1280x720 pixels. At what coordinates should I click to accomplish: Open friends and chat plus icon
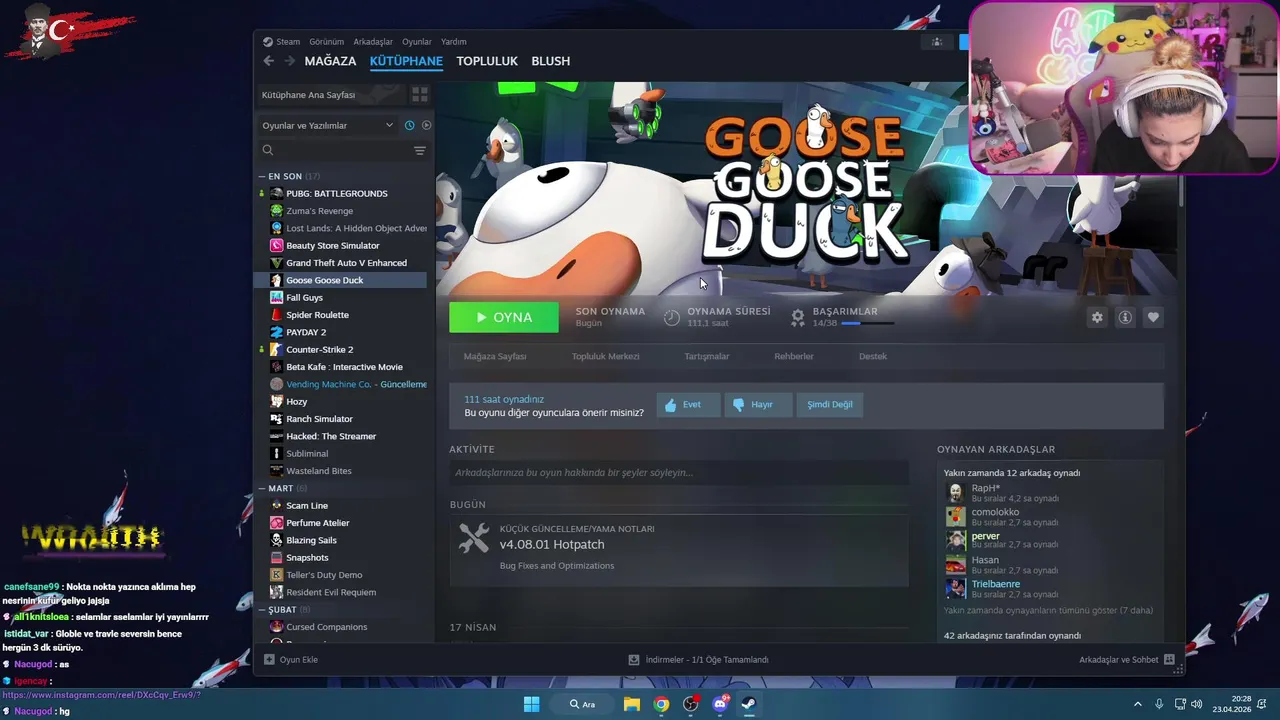coord(1168,660)
